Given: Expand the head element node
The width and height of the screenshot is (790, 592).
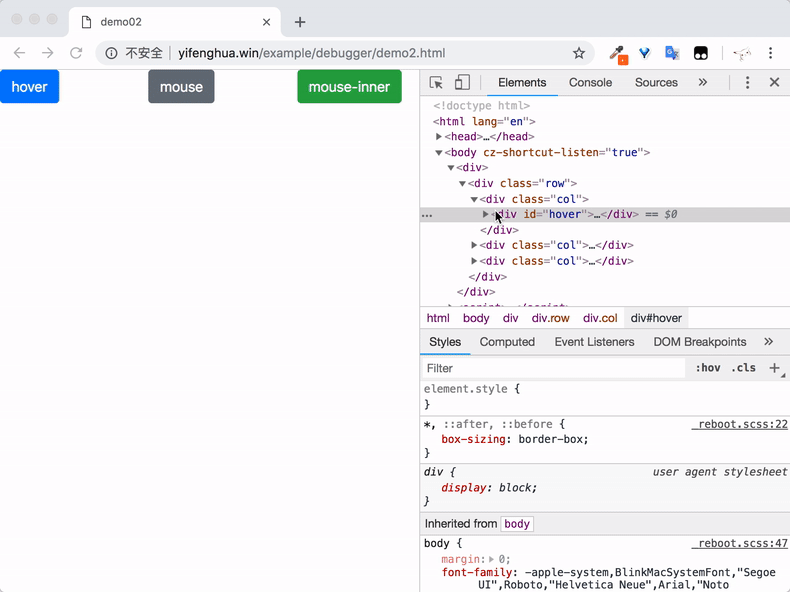Looking at the screenshot, I should pyautogui.click(x=439, y=137).
